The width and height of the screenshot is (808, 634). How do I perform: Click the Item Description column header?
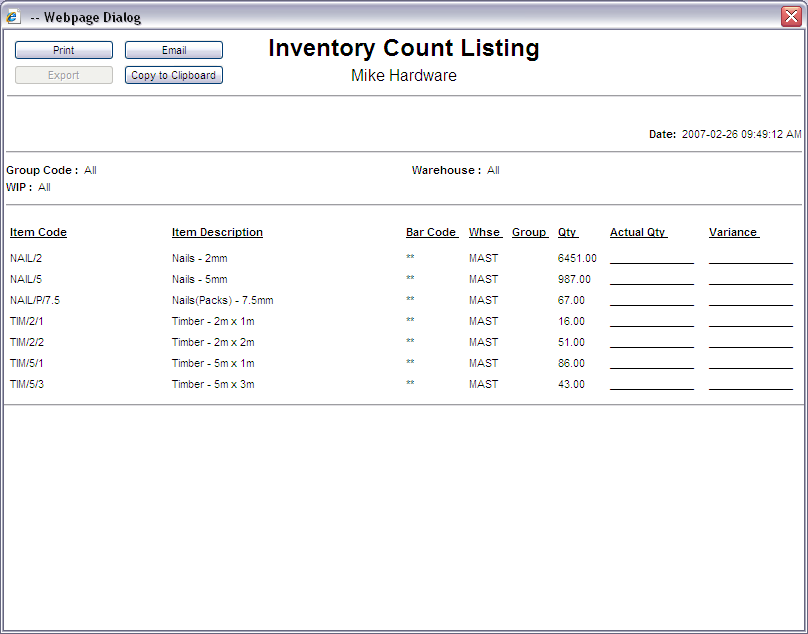point(217,232)
